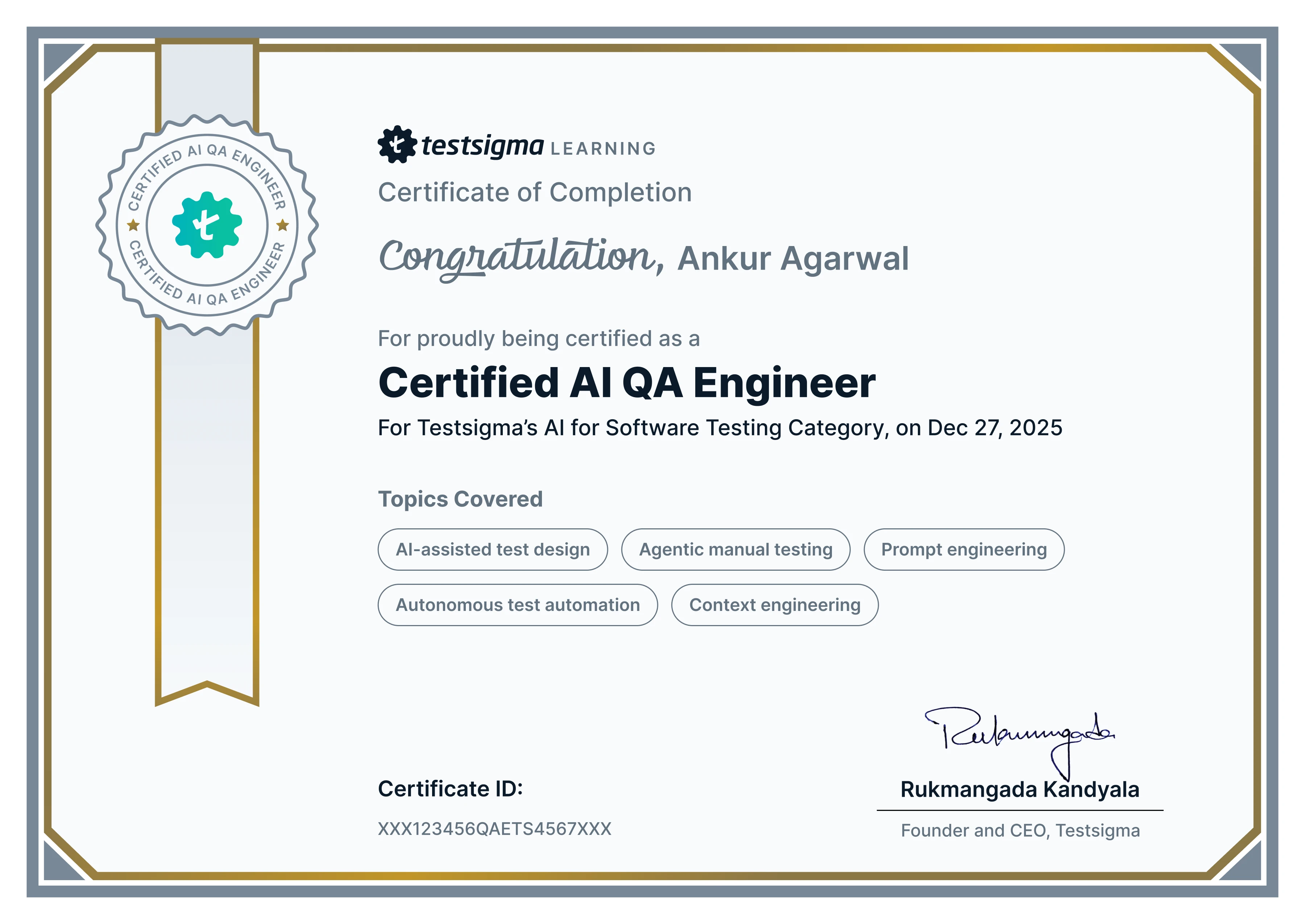Screen dimensions: 1305x924
Task: Click the Prompt engineering topic pill
Action: [x=963, y=550]
